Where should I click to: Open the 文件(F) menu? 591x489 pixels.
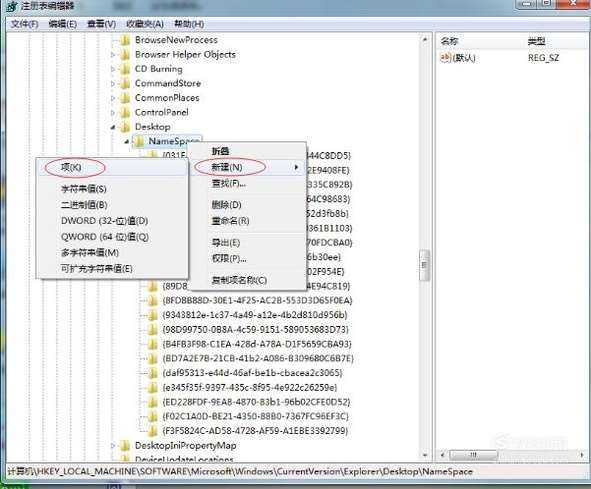coord(24,24)
